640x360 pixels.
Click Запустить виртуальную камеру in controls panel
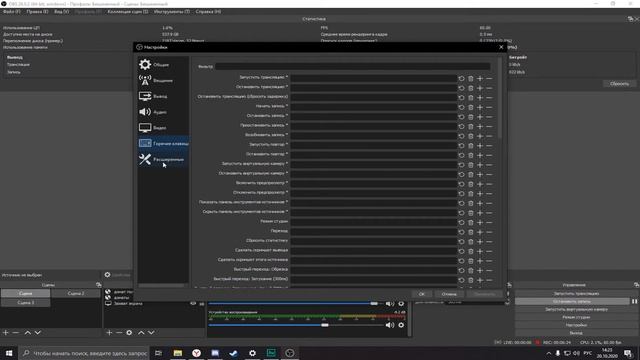(x=576, y=309)
